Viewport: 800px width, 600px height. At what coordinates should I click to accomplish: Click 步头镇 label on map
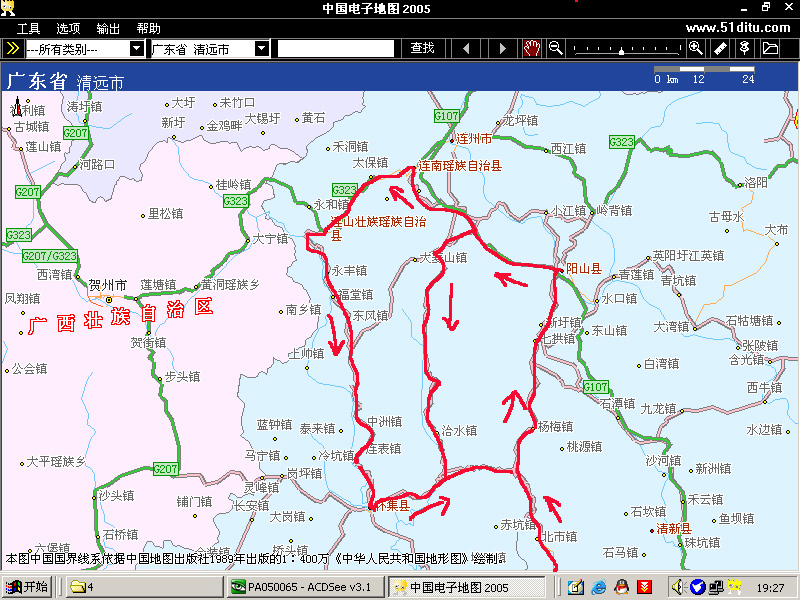pos(182,377)
